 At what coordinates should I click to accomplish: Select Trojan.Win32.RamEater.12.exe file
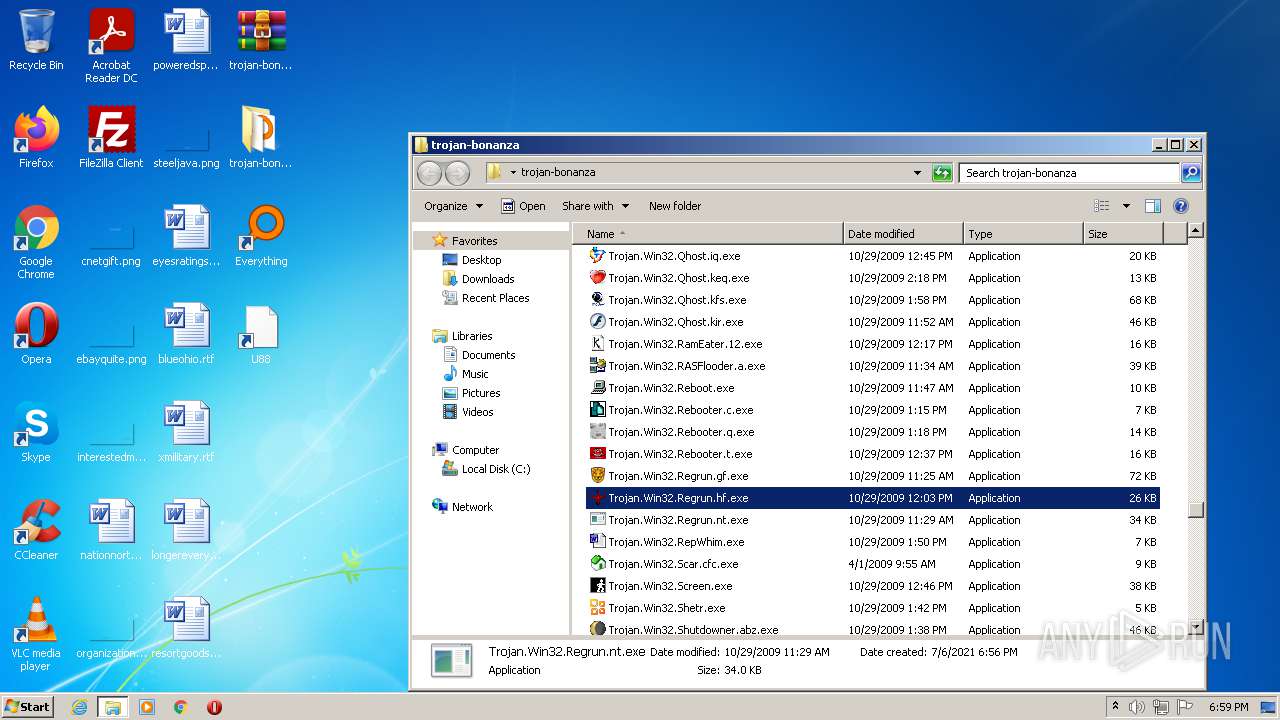[x=872, y=344]
